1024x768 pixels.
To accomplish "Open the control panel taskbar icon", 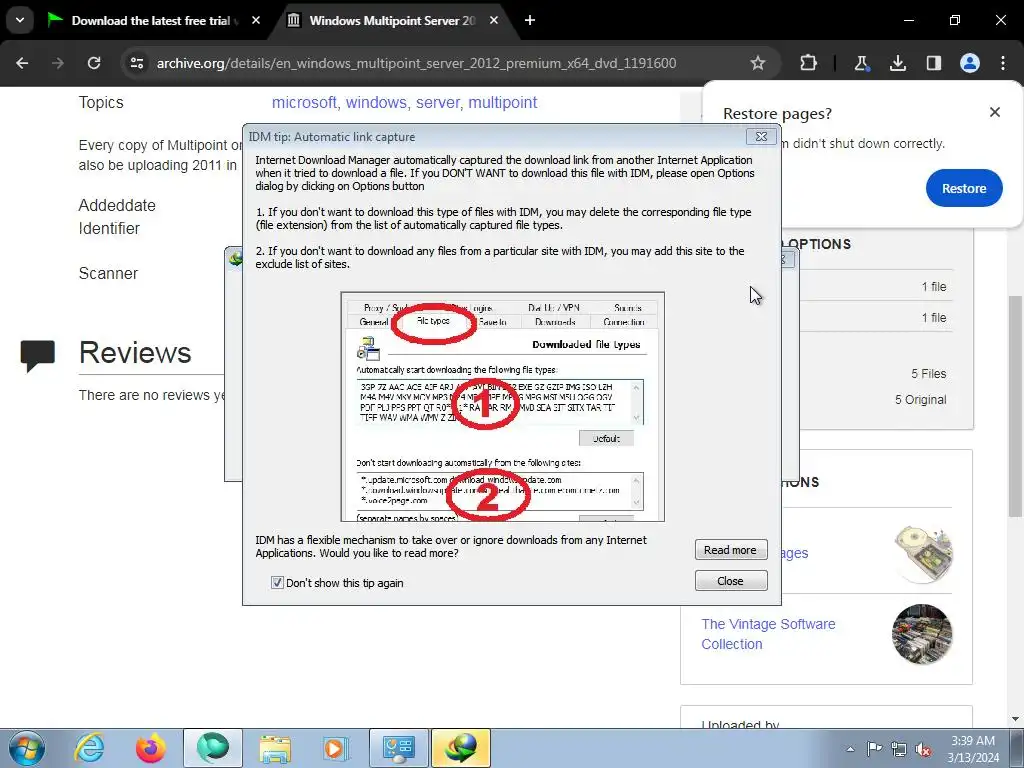I will [x=398, y=748].
